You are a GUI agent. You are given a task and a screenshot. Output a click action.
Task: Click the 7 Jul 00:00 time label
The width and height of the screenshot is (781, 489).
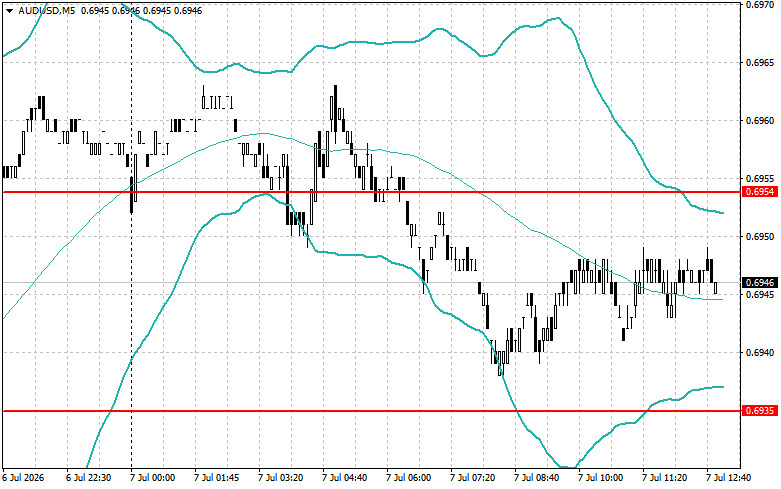(x=153, y=478)
